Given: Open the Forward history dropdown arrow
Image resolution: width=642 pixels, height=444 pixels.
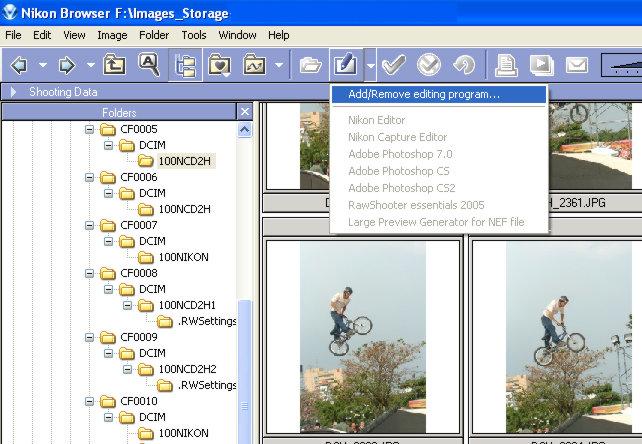Looking at the screenshot, I should 90,65.
